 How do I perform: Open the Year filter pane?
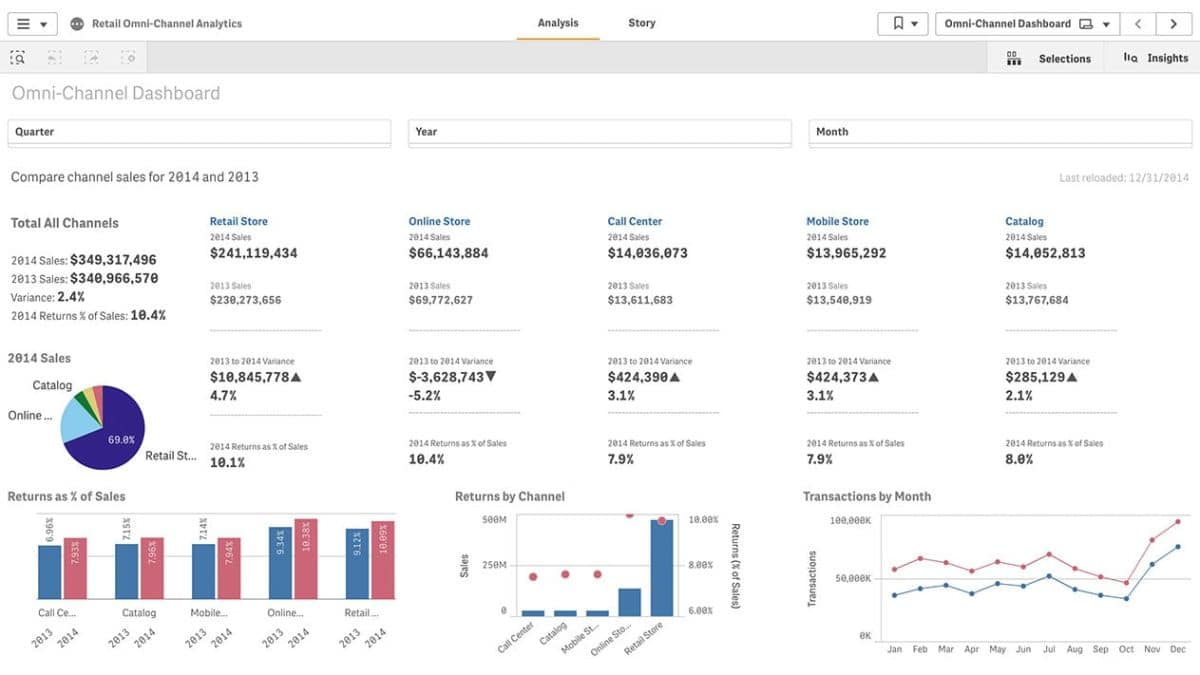point(599,132)
